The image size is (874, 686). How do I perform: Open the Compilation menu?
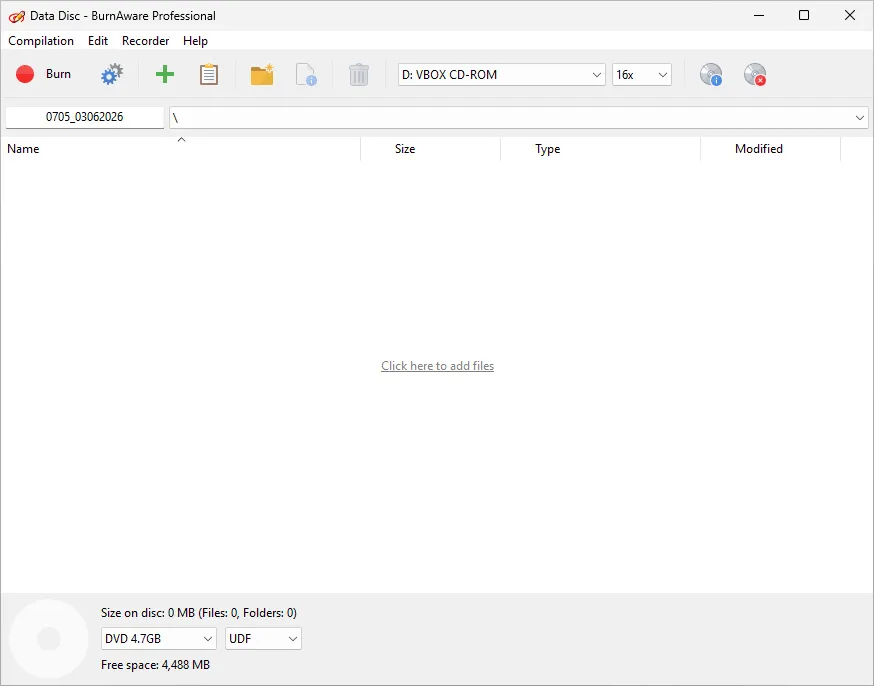click(x=41, y=41)
